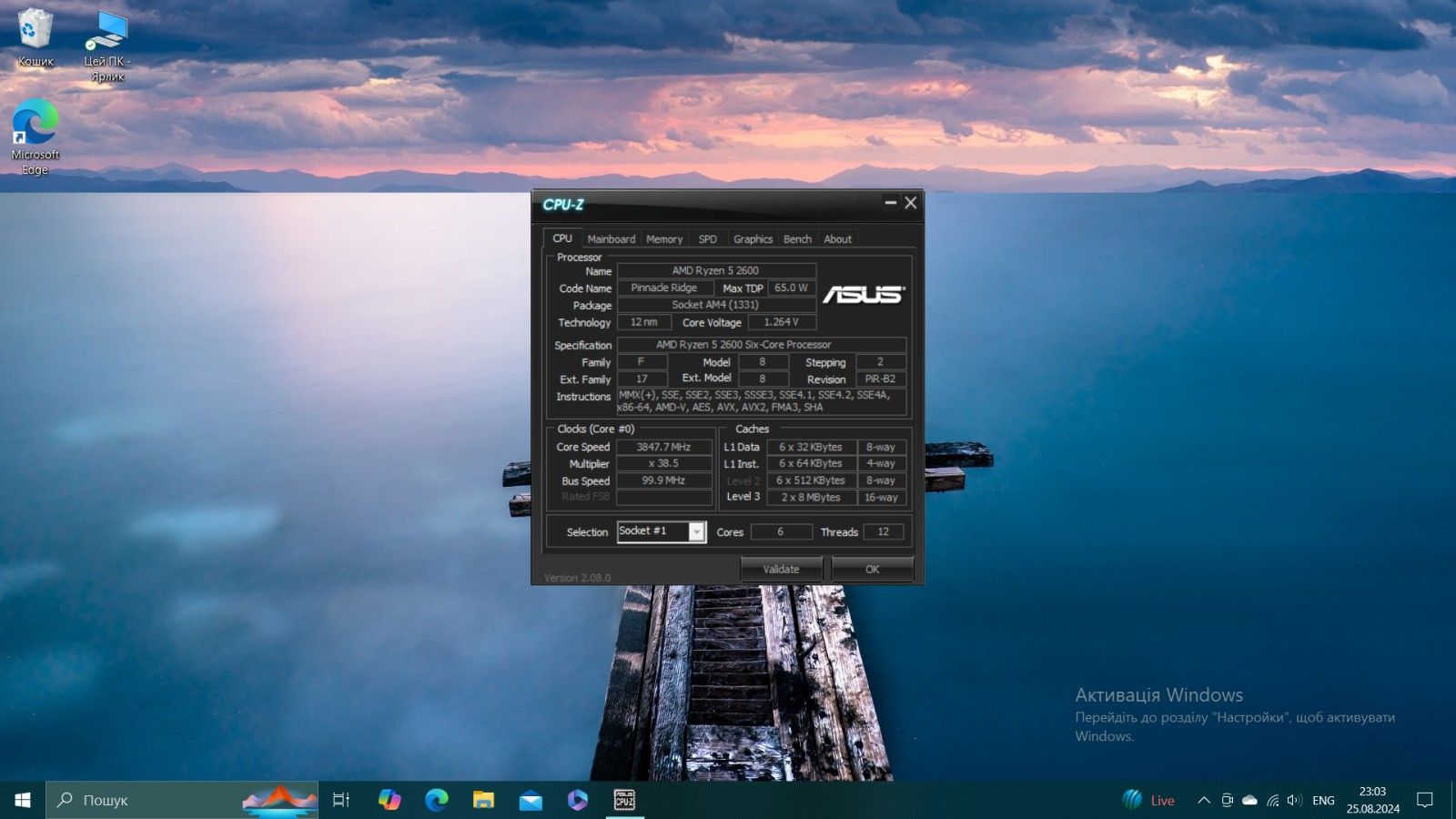The image size is (1456, 819).
Task: Minimize the CPU-Z window
Action: pyautogui.click(x=890, y=202)
